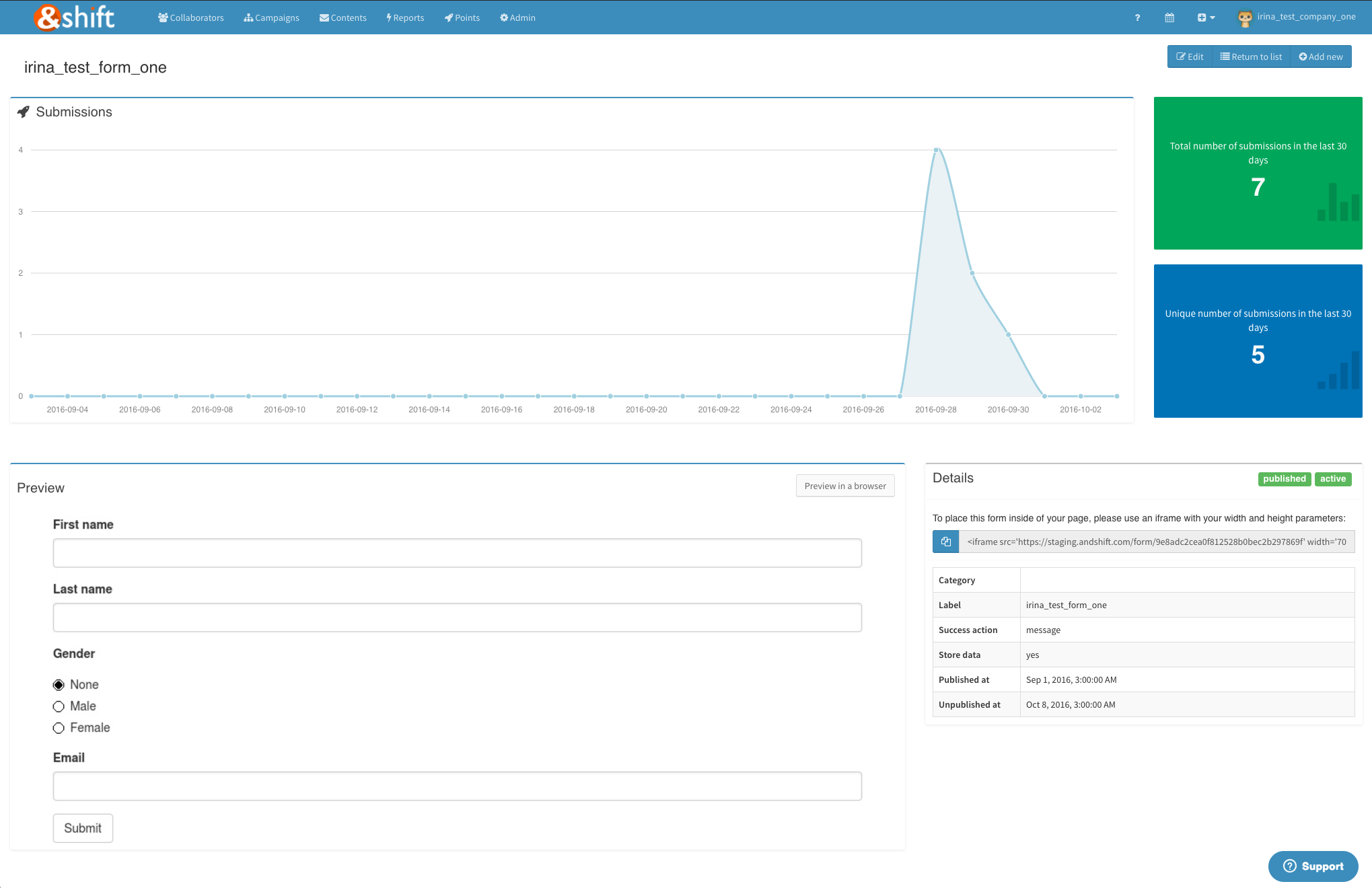This screenshot has width=1372, height=888.
Task: Click the unique submissions blue card
Action: [x=1258, y=341]
